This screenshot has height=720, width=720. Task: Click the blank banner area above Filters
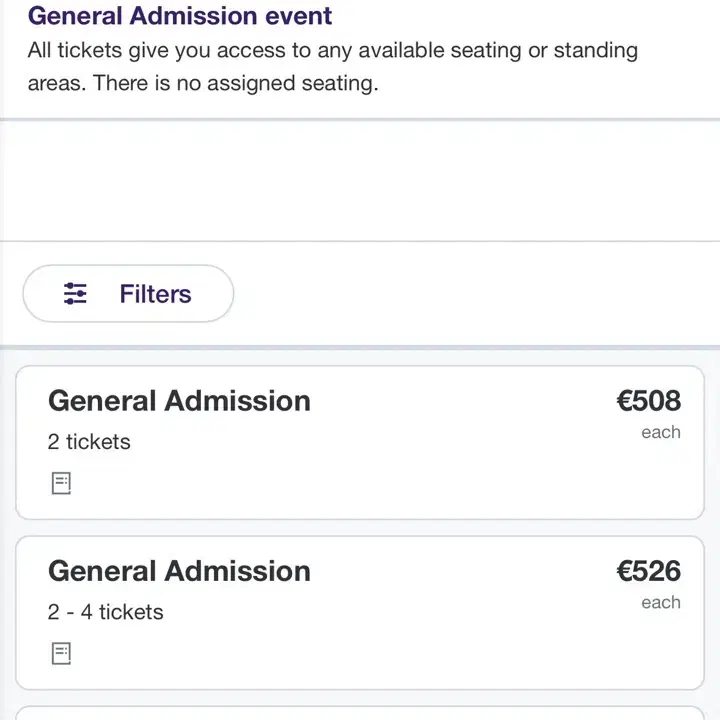360,180
